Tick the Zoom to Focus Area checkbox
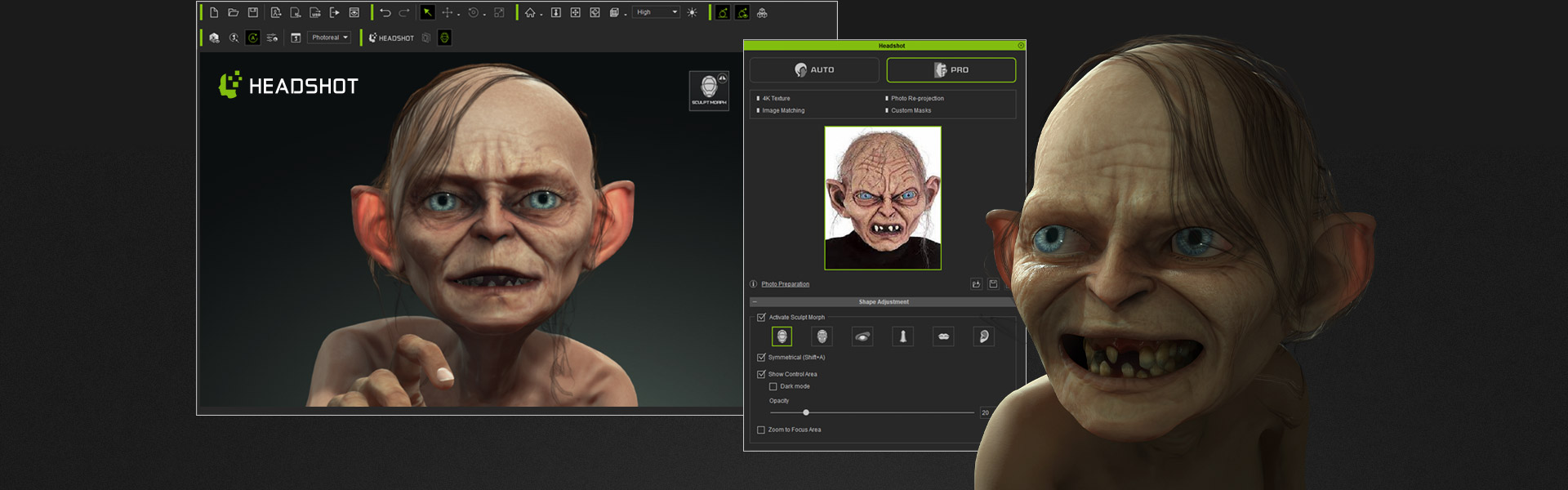Viewport: 1568px width, 490px height. point(761,430)
